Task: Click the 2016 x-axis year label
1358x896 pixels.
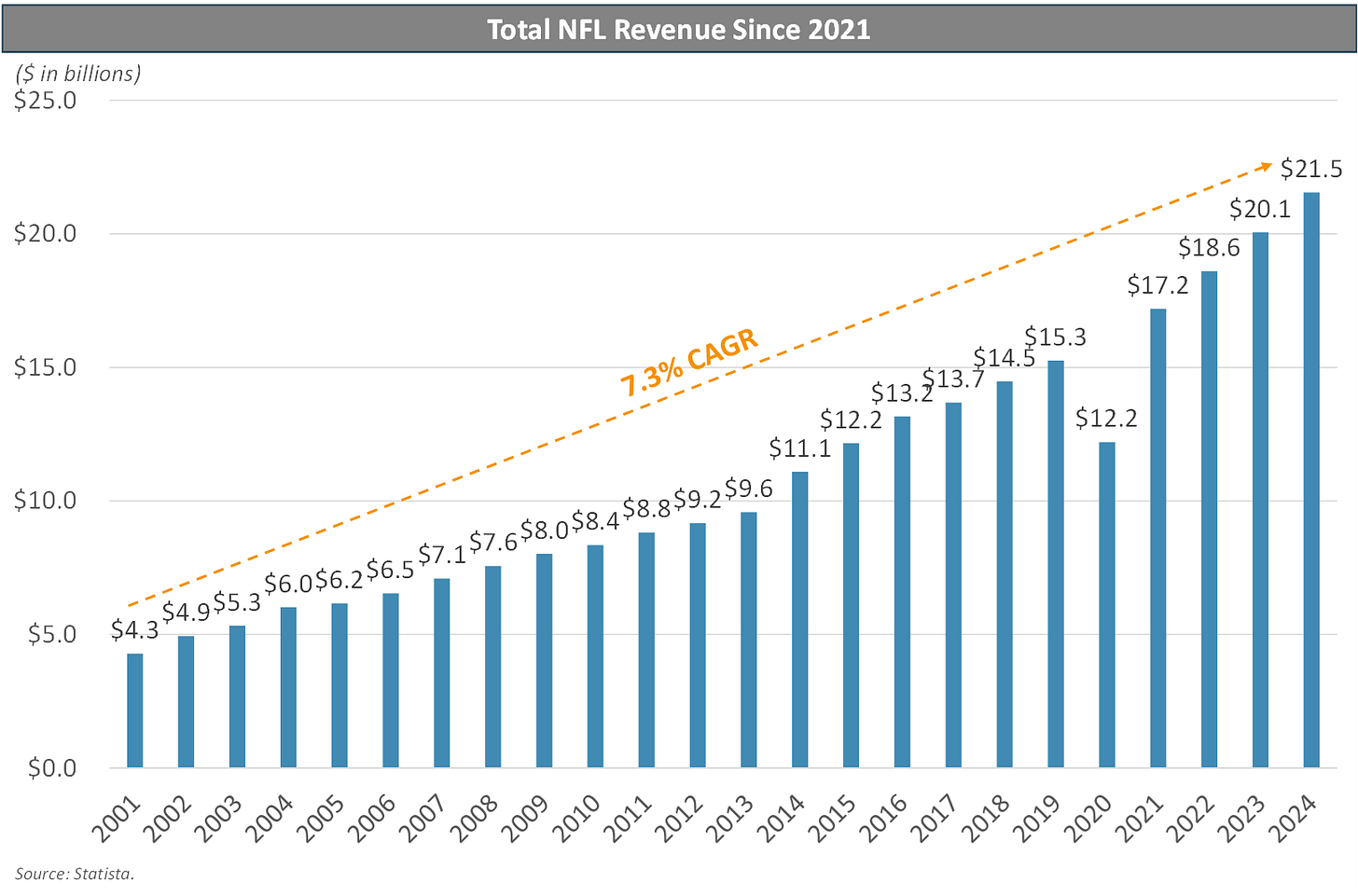Action: (884, 819)
